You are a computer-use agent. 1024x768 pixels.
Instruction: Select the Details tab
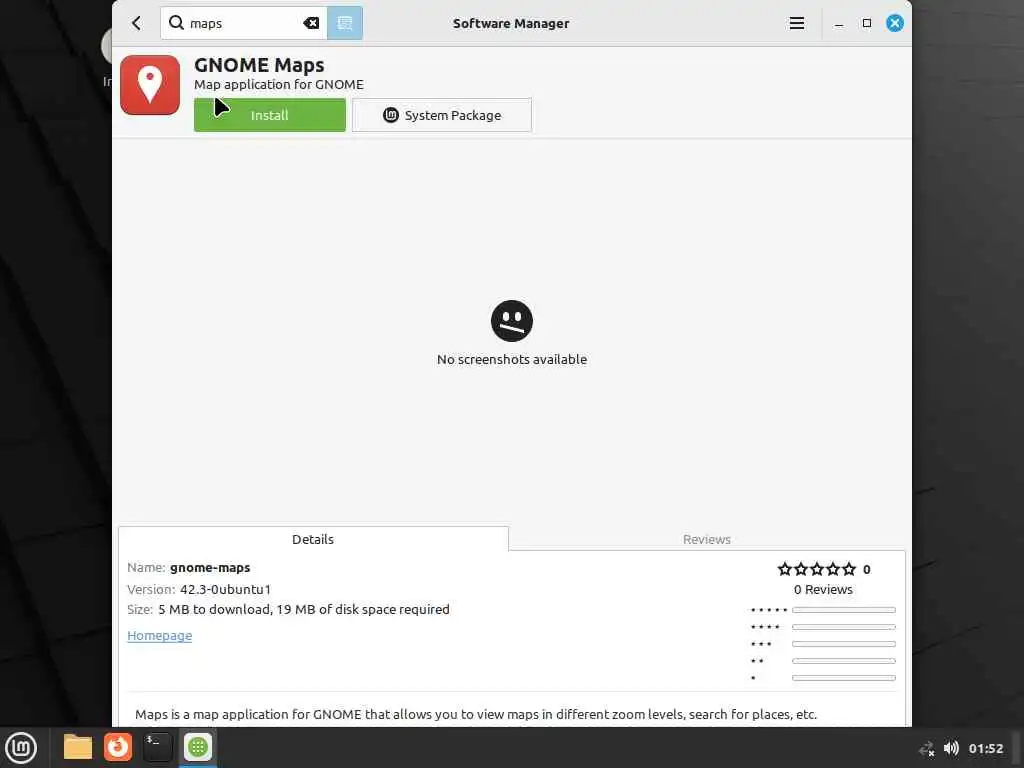pyautogui.click(x=313, y=539)
